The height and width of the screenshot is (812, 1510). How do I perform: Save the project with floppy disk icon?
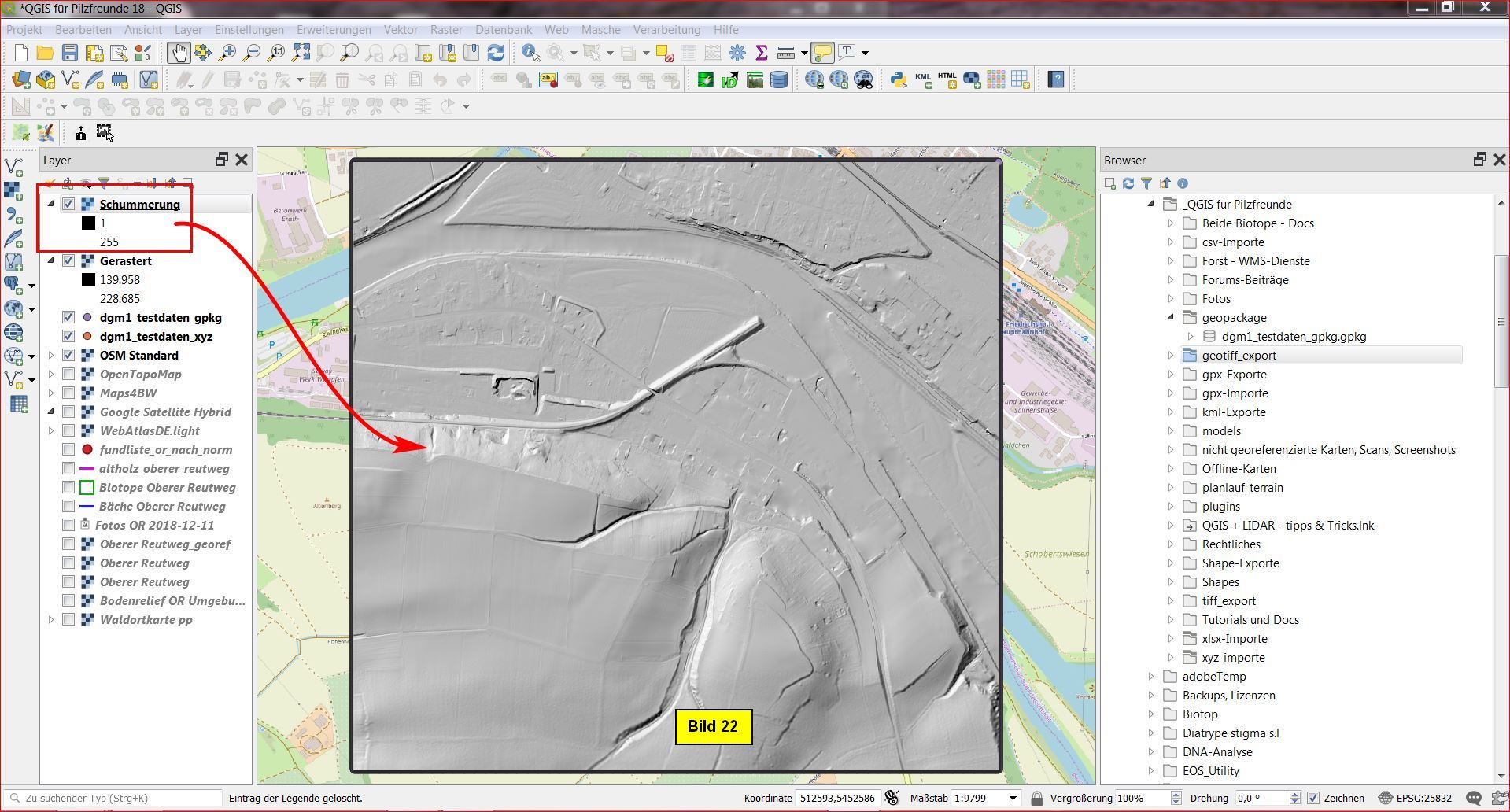[x=70, y=53]
